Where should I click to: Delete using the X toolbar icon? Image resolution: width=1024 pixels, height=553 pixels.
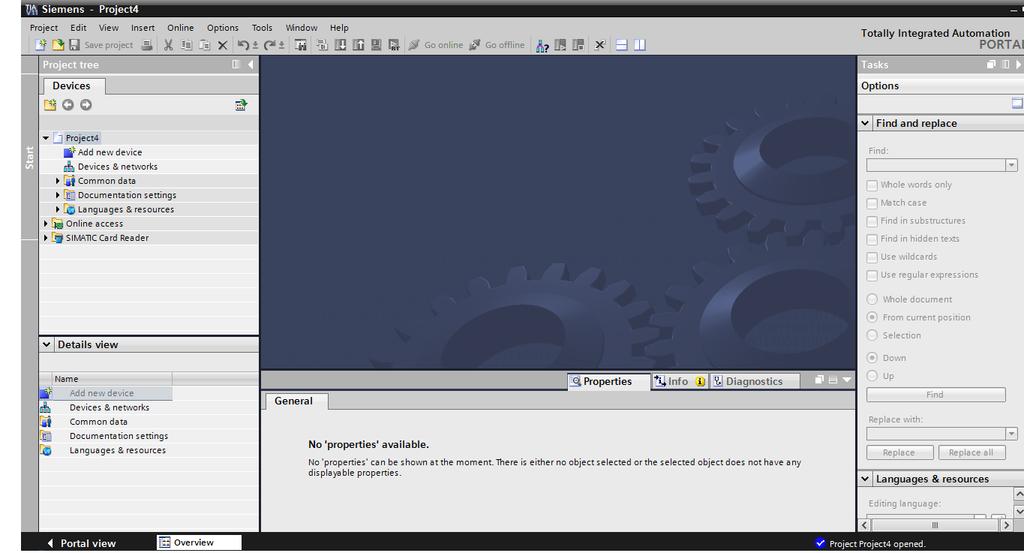tap(223, 45)
